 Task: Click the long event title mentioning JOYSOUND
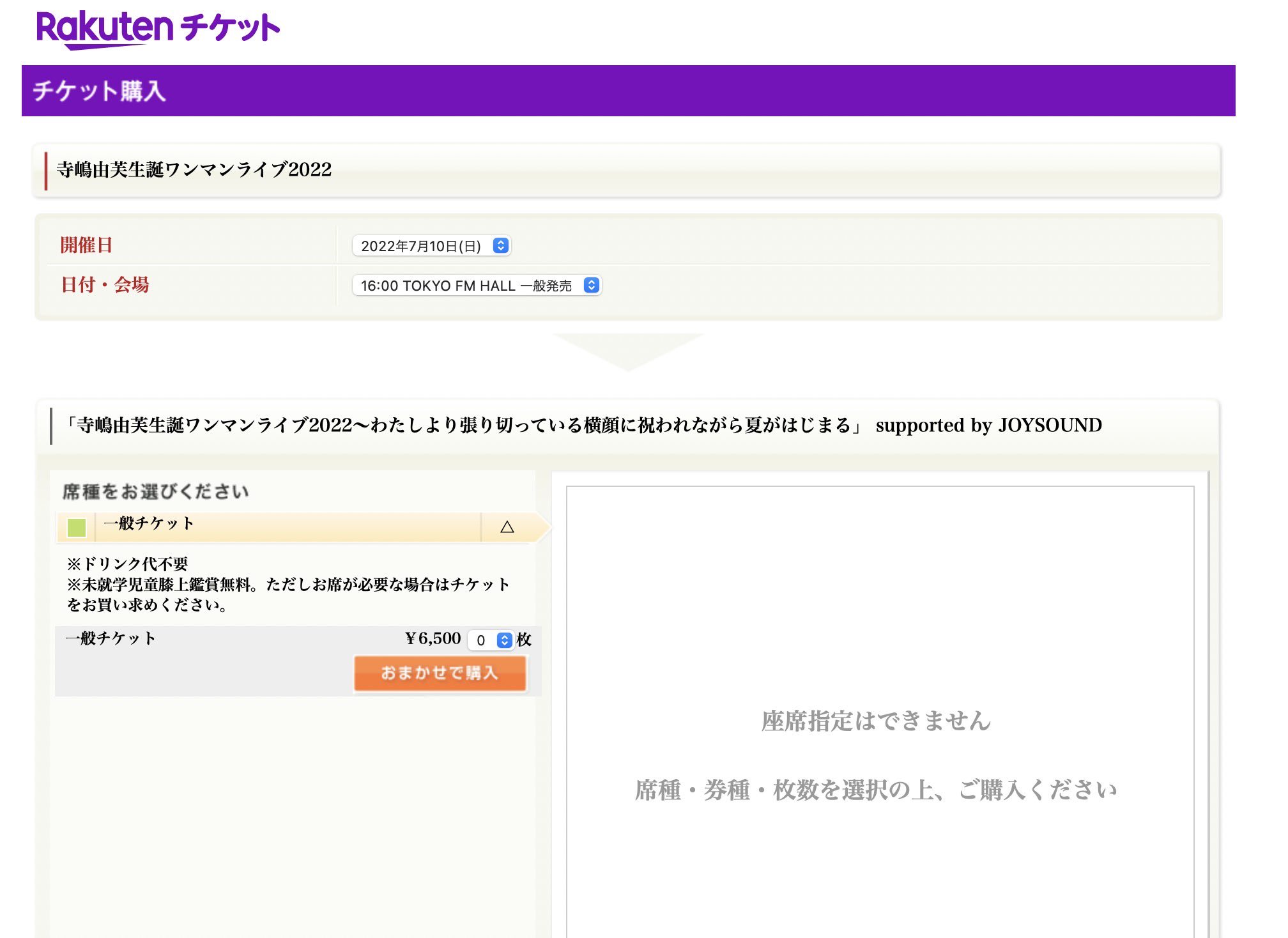point(583,426)
